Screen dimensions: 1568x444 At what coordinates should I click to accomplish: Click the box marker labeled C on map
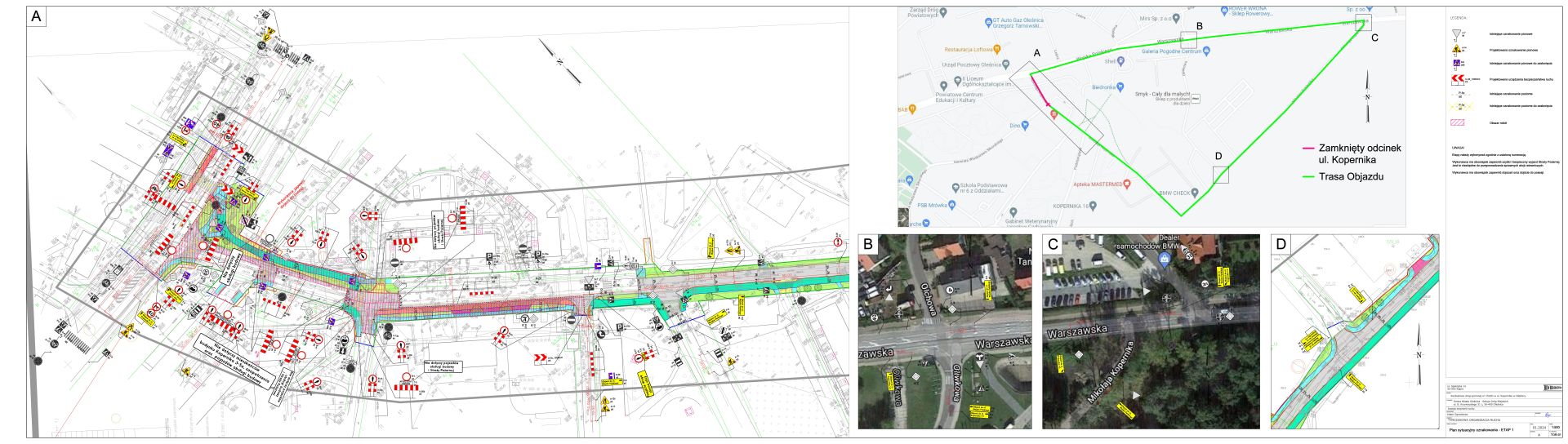pyautogui.click(x=1363, y=23)
